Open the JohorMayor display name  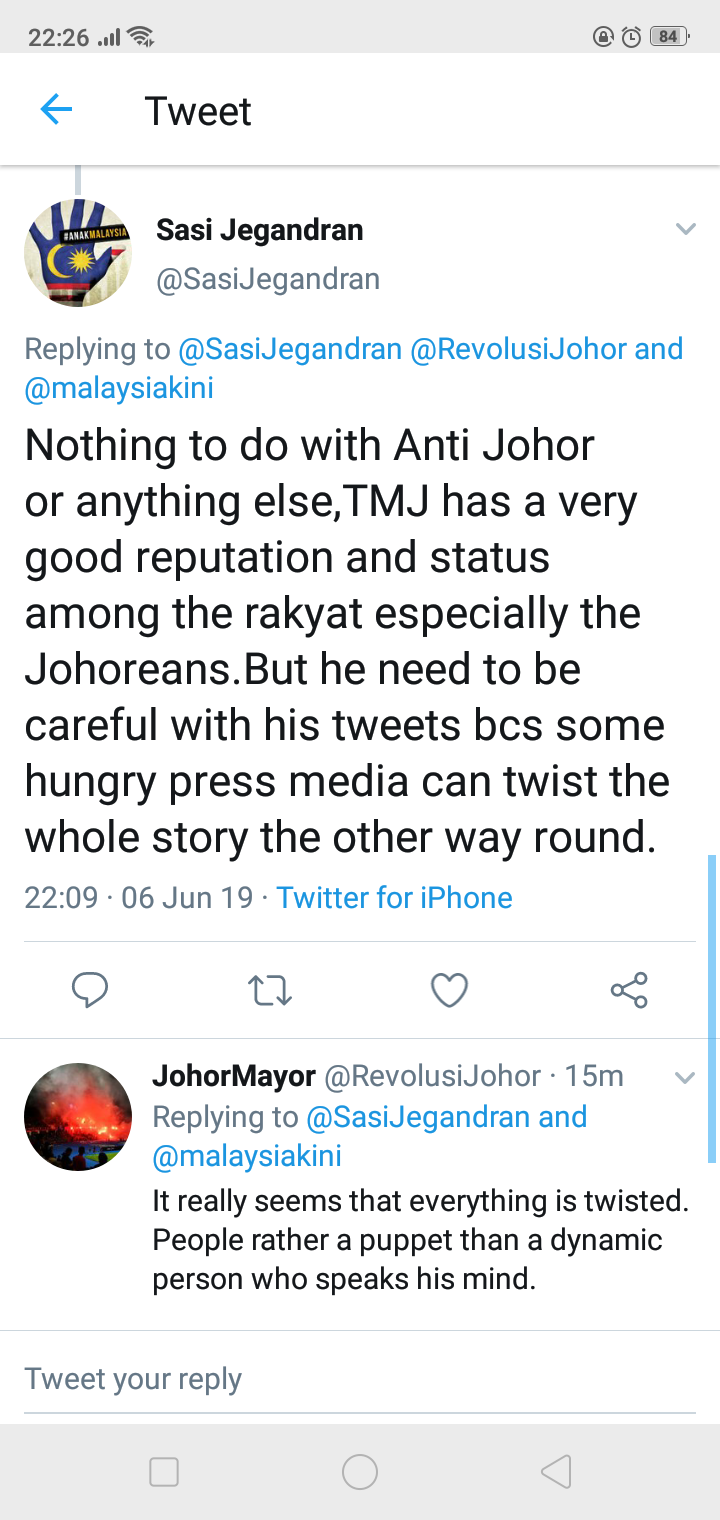(x=234, y=1076)
